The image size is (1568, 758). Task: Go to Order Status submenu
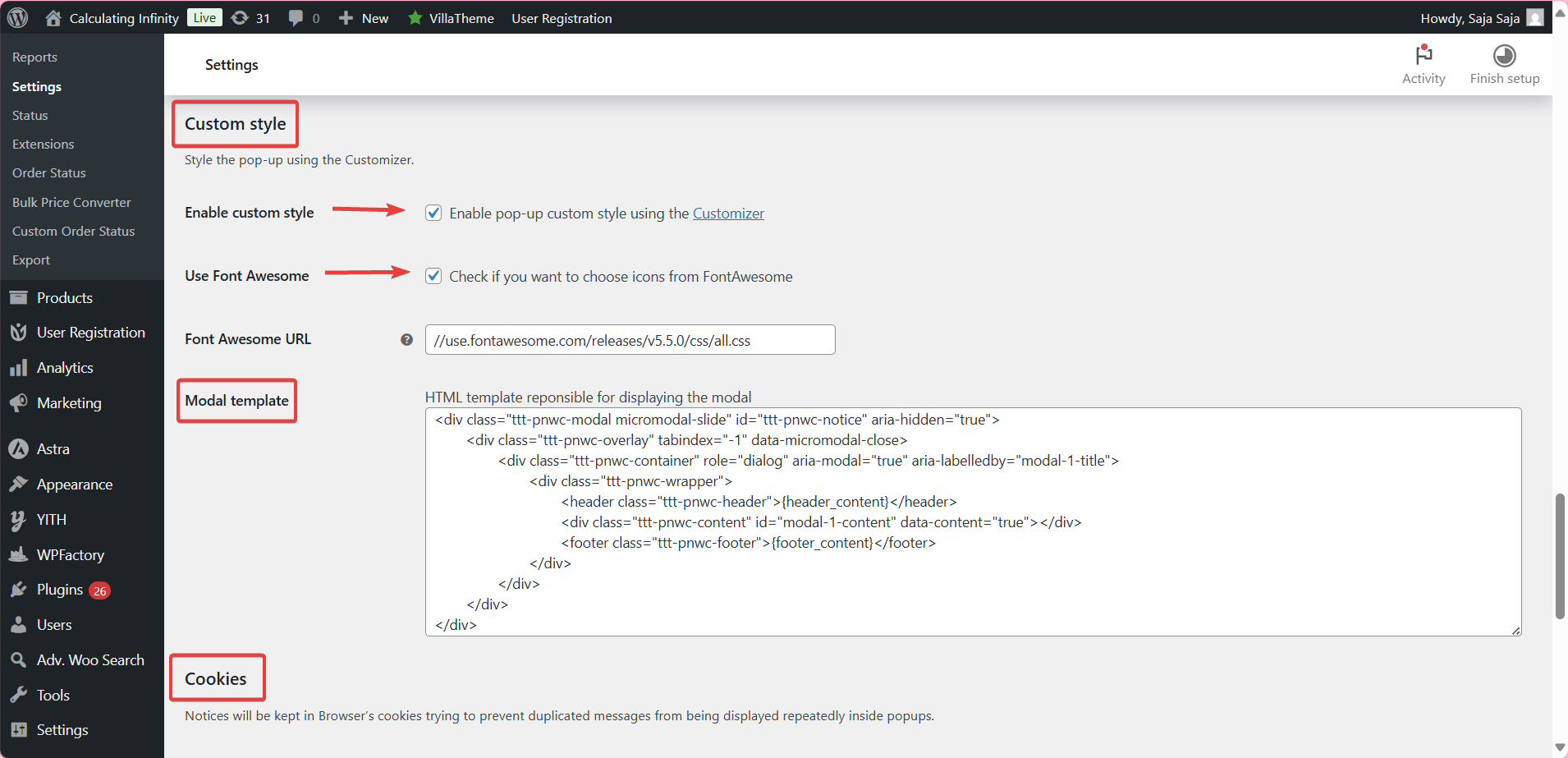point(49,173)
